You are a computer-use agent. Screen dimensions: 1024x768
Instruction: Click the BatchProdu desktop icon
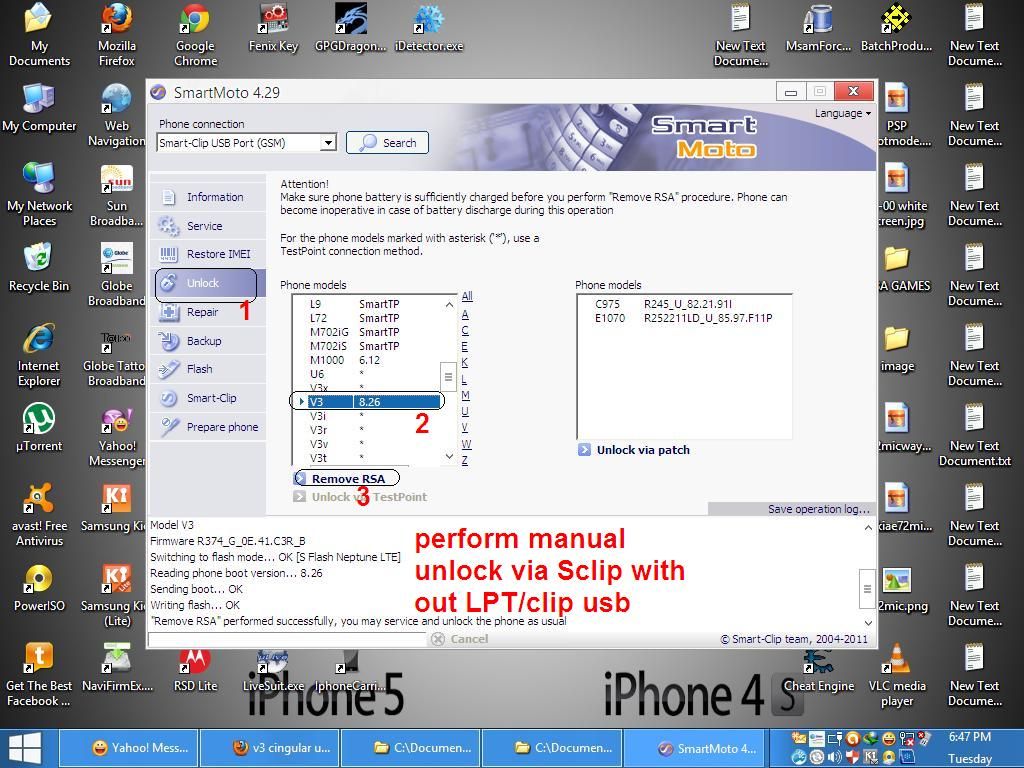pos(896,29)
